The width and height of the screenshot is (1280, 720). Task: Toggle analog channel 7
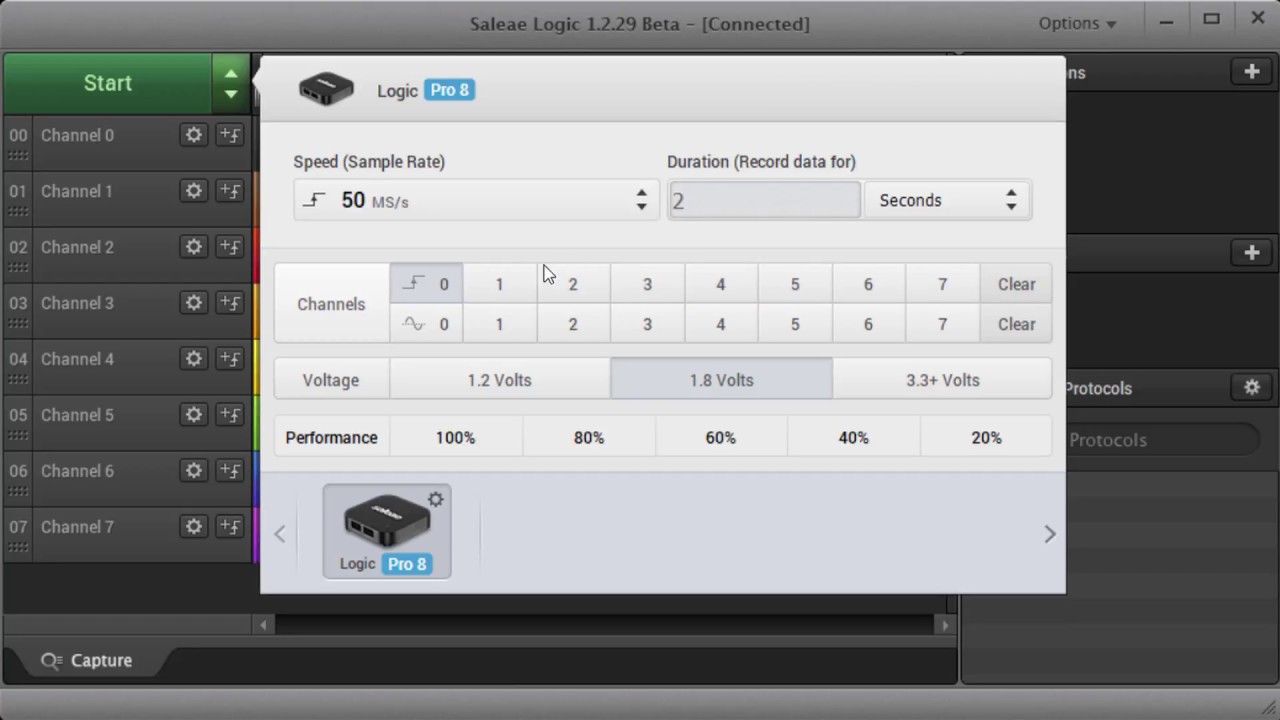pos(942,324)
